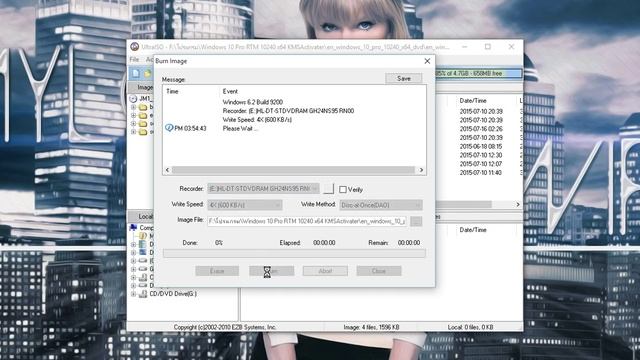Click the message log left scroll arrow
Screen dimensions: 640x360
pyautogui.click(x=167, y=170)
